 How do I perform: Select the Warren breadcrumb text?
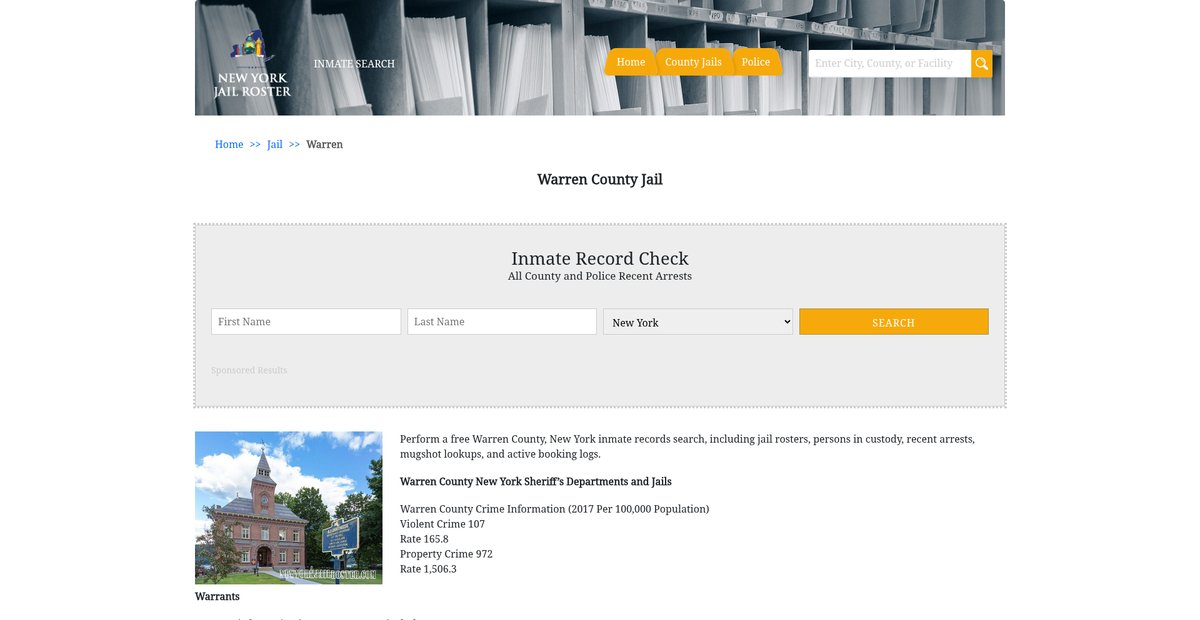(324, 145)
